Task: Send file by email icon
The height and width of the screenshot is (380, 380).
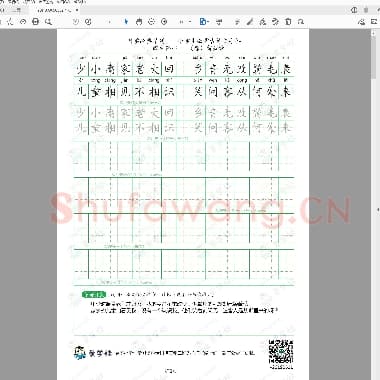Action: (374, 22)
